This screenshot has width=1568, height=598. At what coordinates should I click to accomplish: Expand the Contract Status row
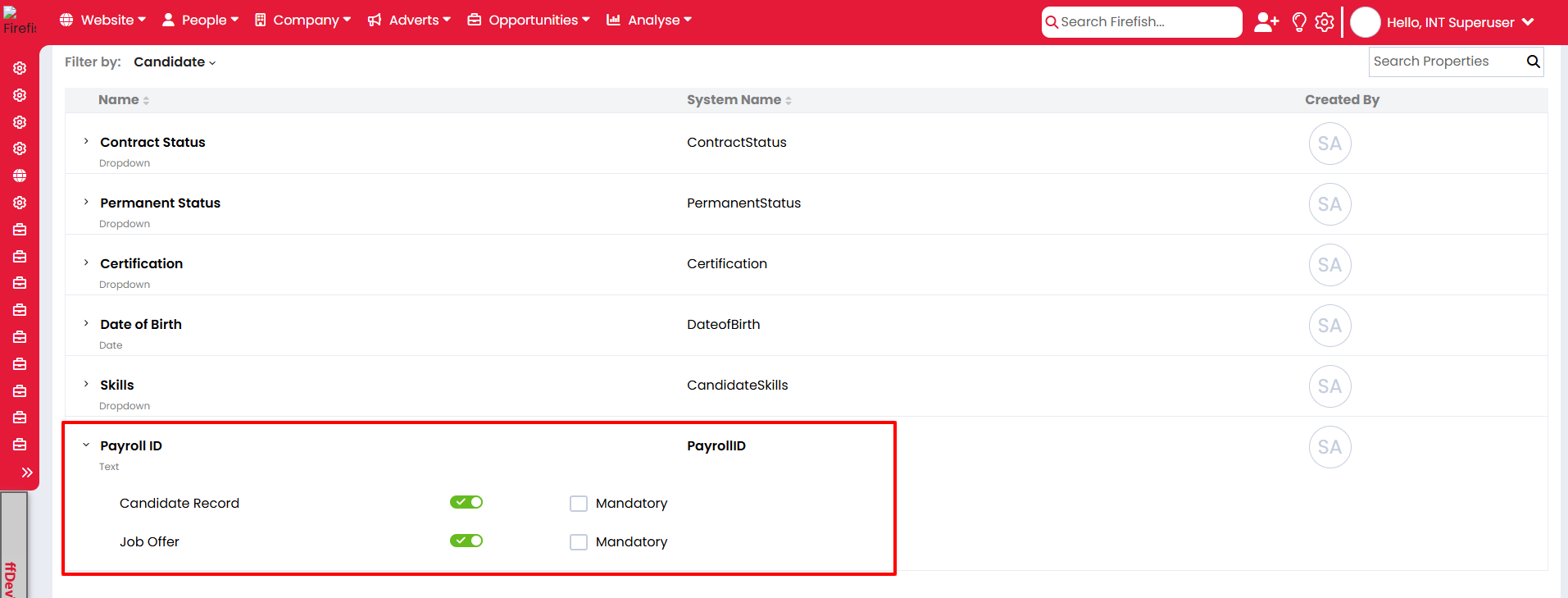(x=86, y=142)
